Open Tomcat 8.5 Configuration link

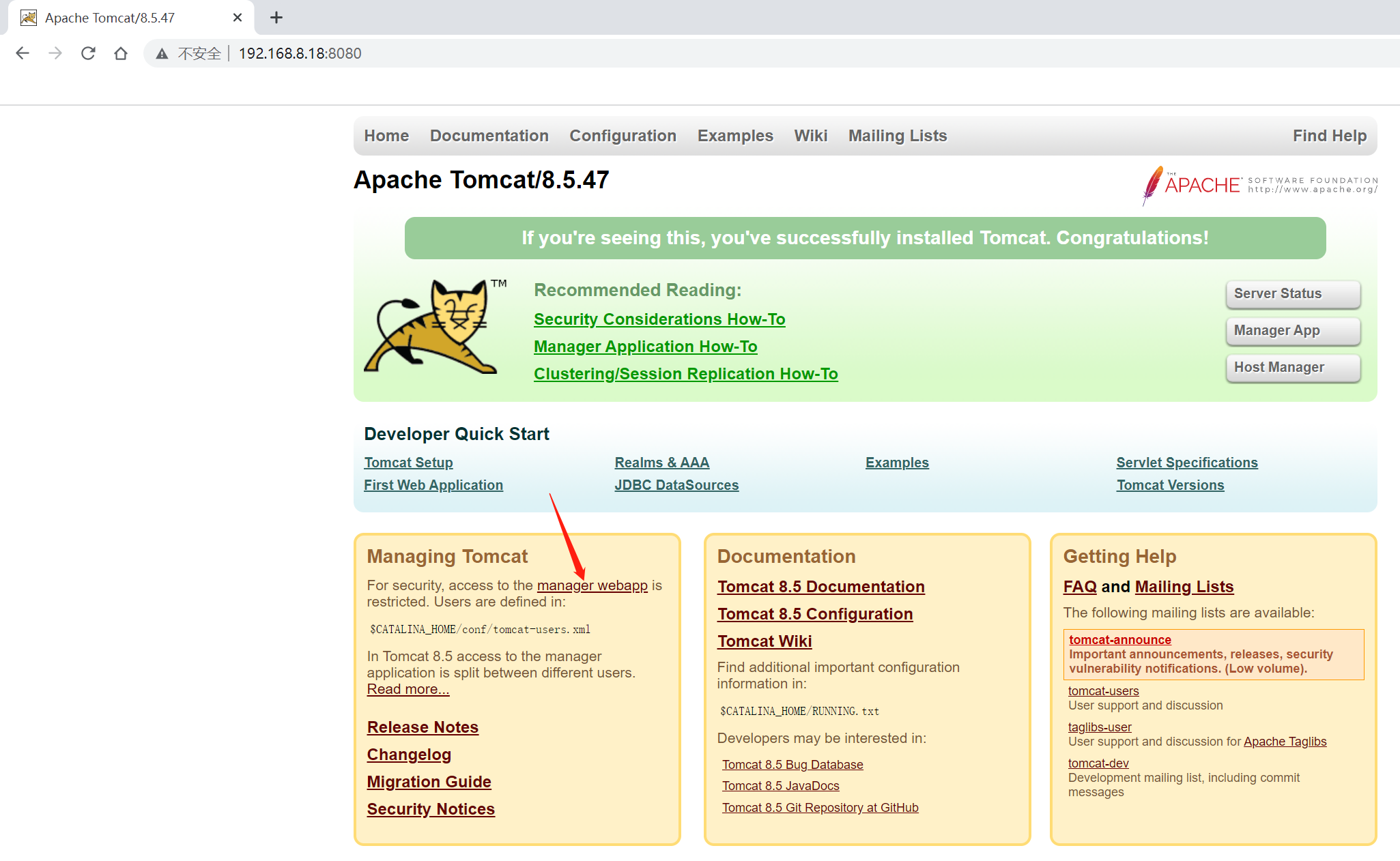(x=814, y=614)
